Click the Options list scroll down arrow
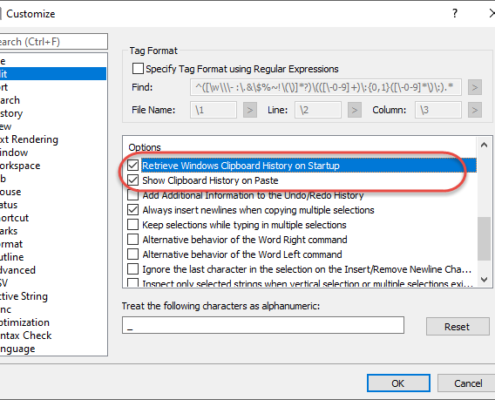Viewport: 495px width, 400px height. click(x=484, y=279)
